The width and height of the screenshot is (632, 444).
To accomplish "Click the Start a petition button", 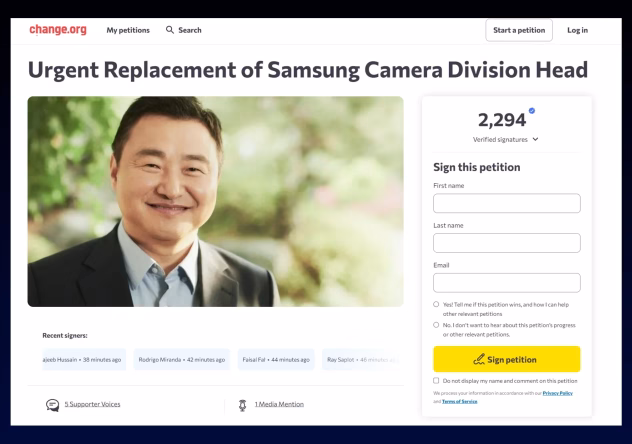I will tap(519, 30).
